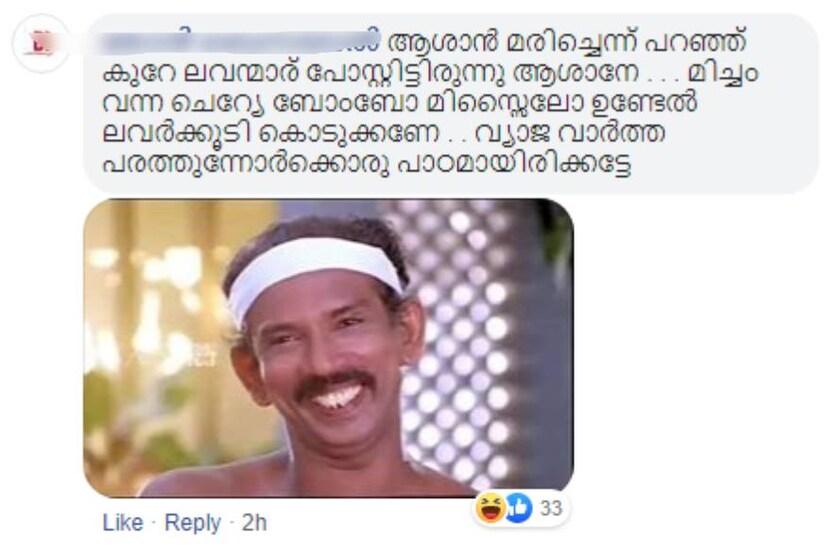Screen dimensions: 827x551
Task: Click the blue thumbs-up reaction icon
Action: tap(520, 508)
